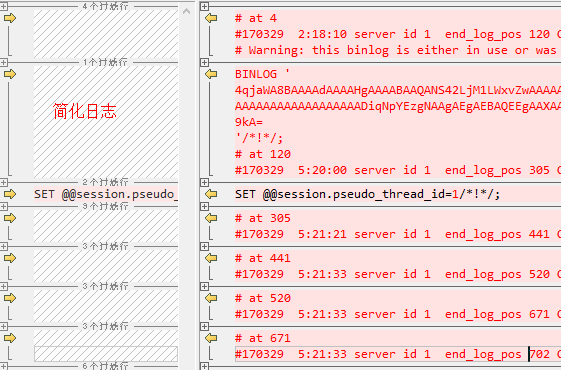
Task: Expand the left-pane section labeled 2个
Action: (4, 182)
